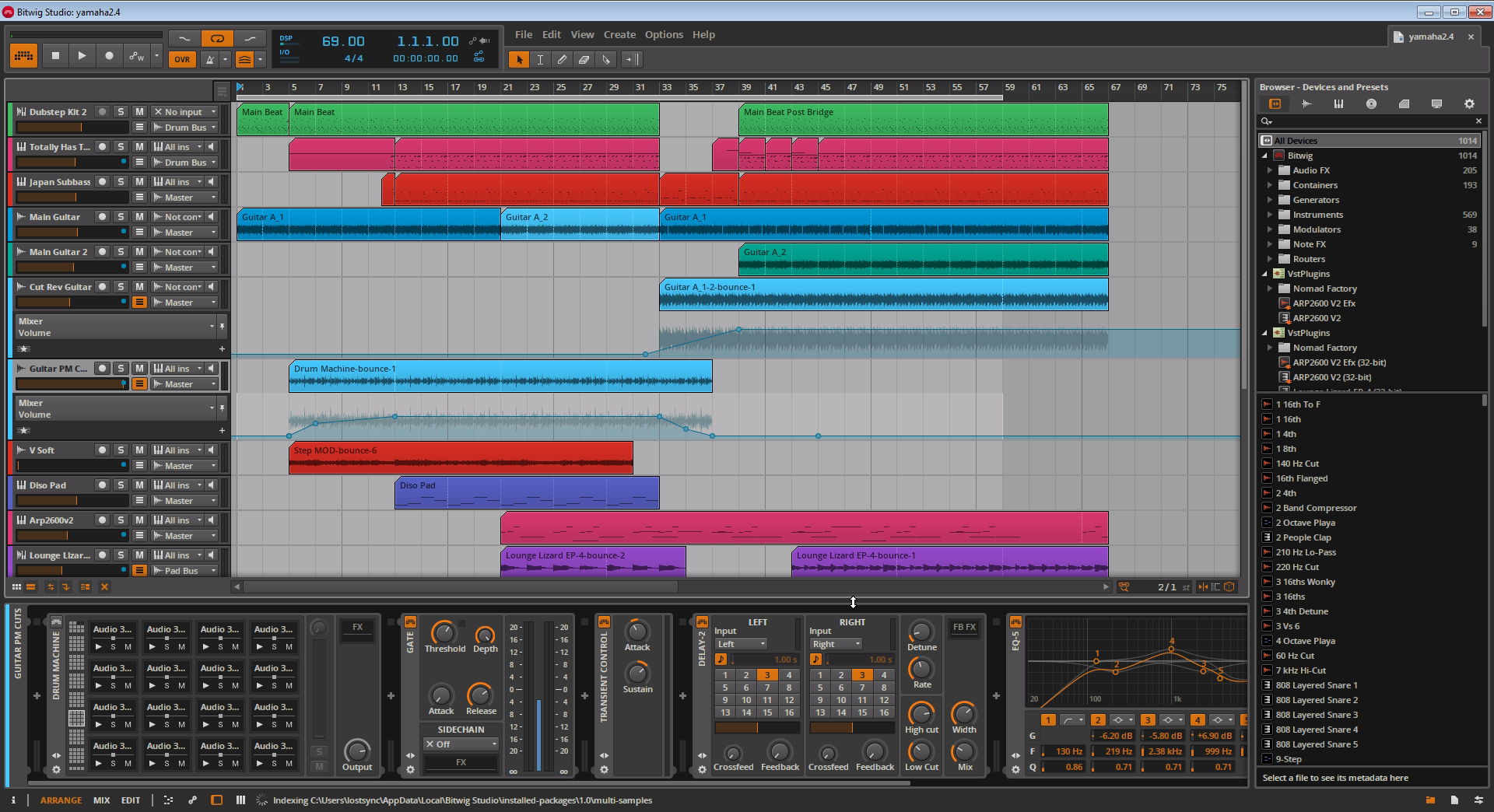Open the Options menu
This screenshot has height=812, width=1494.
664,34
